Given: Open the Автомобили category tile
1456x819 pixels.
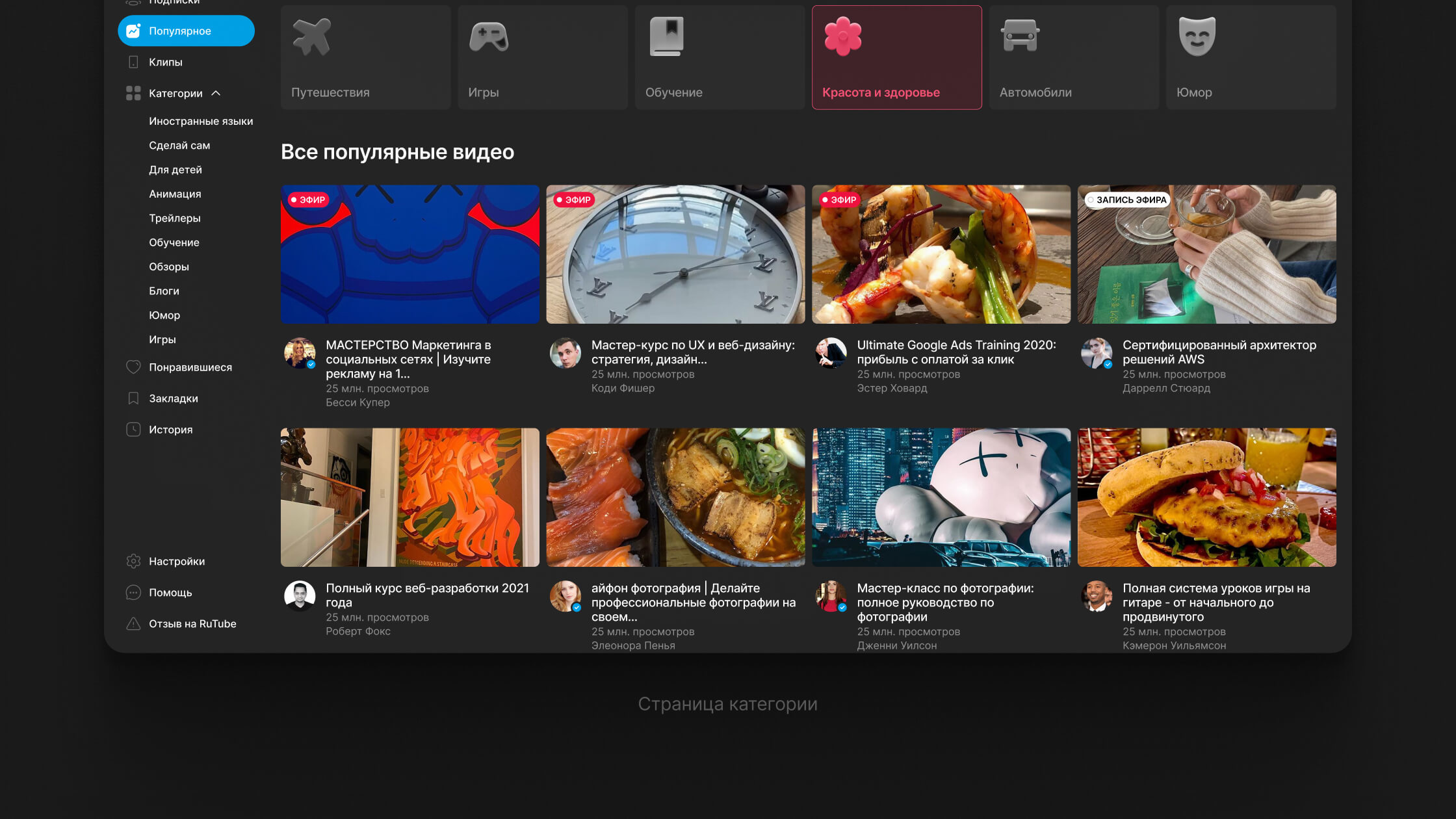Looking at the screenshot, I should click(x=1073, y=57).
